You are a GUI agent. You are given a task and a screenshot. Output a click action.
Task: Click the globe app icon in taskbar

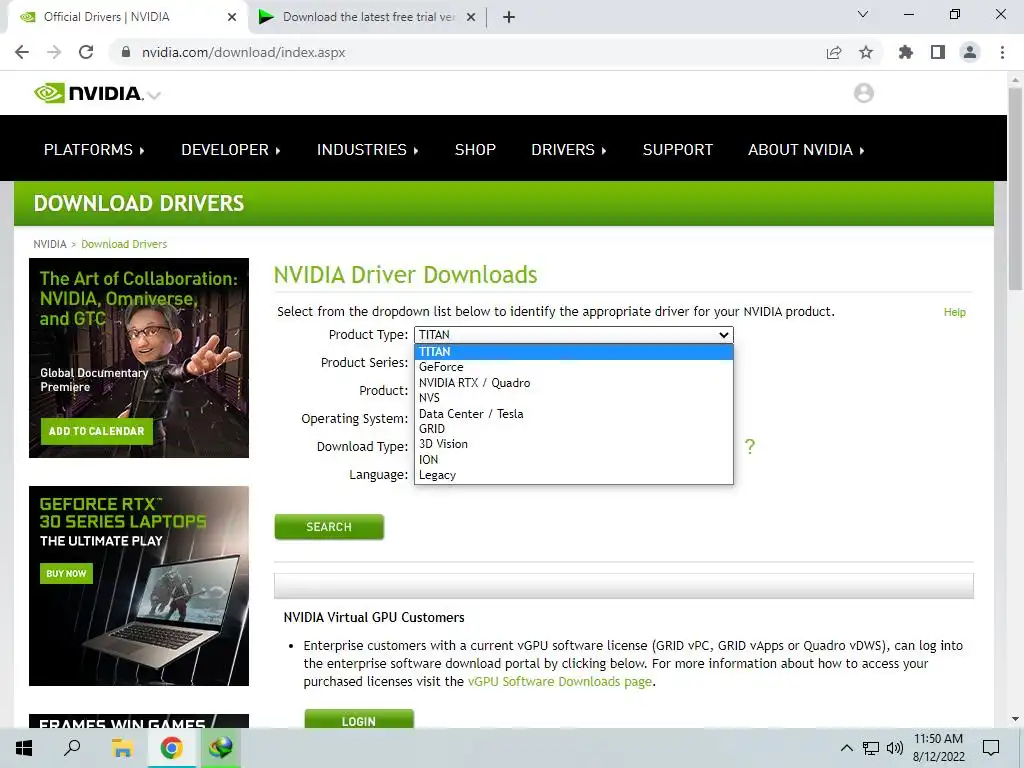[221, 748]
